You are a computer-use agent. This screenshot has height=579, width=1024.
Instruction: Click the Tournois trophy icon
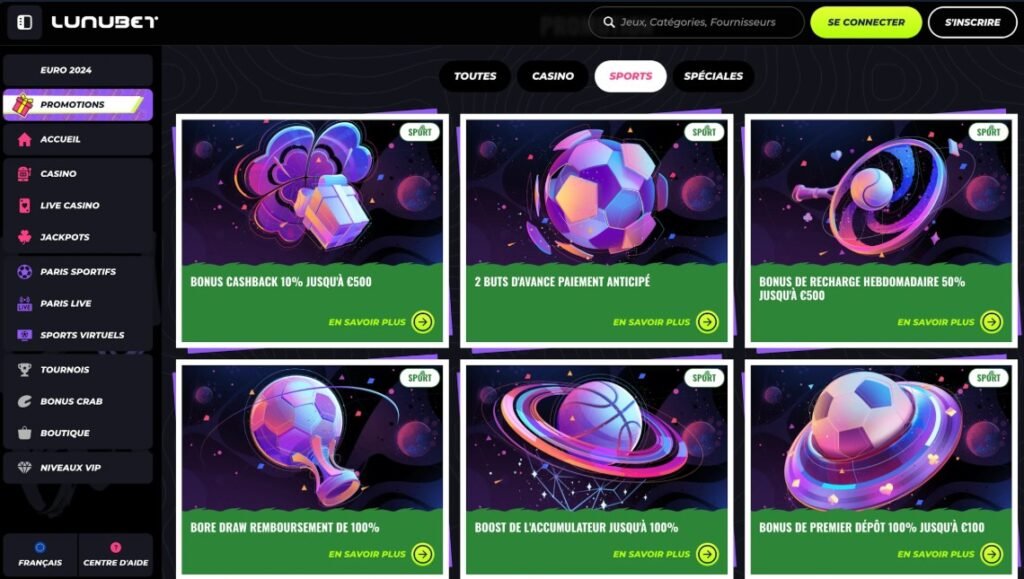pyautogui.click(x=24, y=369)
